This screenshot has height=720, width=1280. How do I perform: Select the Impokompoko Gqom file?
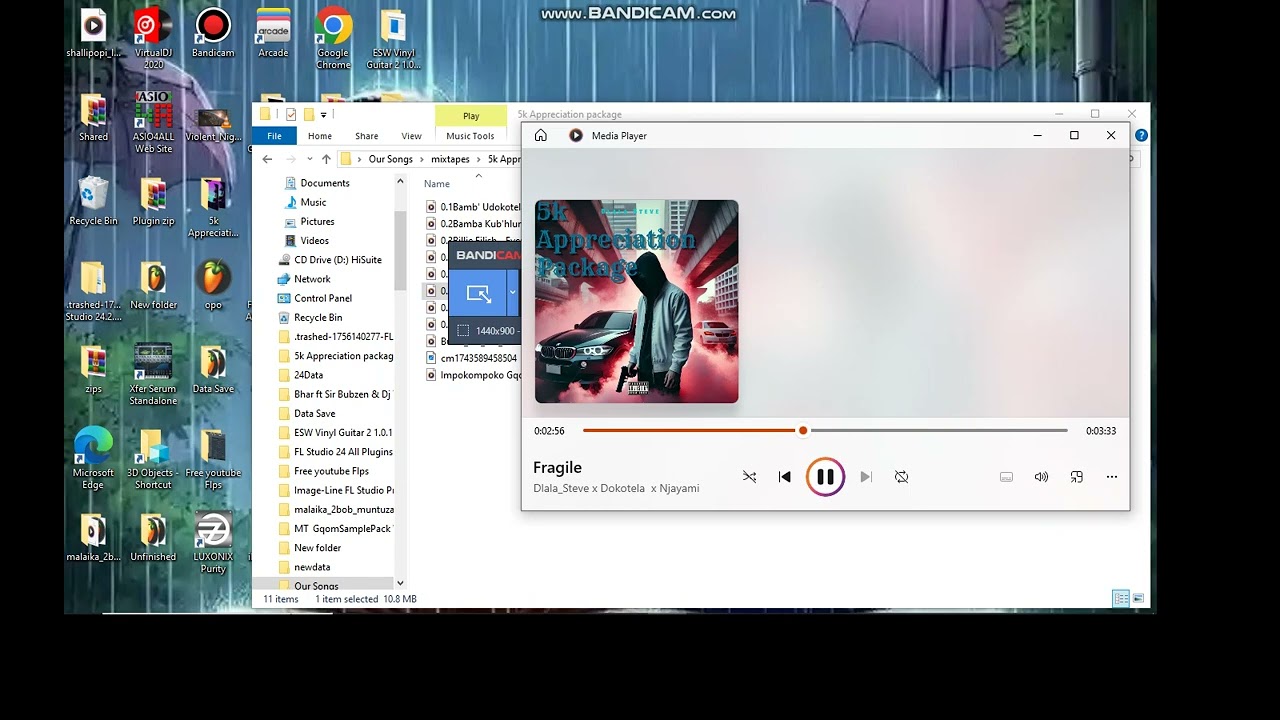(x=473, y=375)
